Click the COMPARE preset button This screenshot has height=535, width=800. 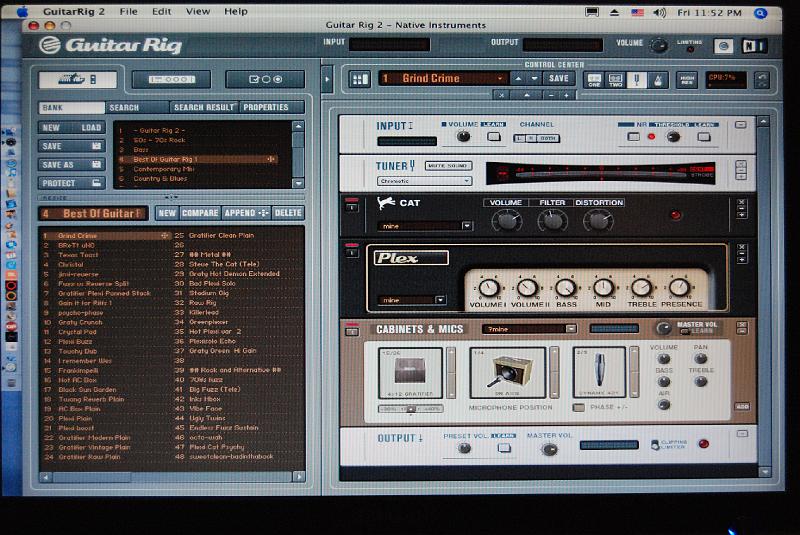(x=200, y=213)
